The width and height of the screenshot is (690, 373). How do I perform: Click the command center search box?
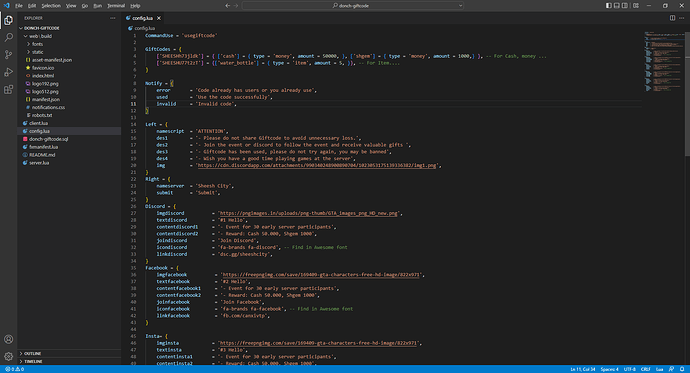coord(352,6)
